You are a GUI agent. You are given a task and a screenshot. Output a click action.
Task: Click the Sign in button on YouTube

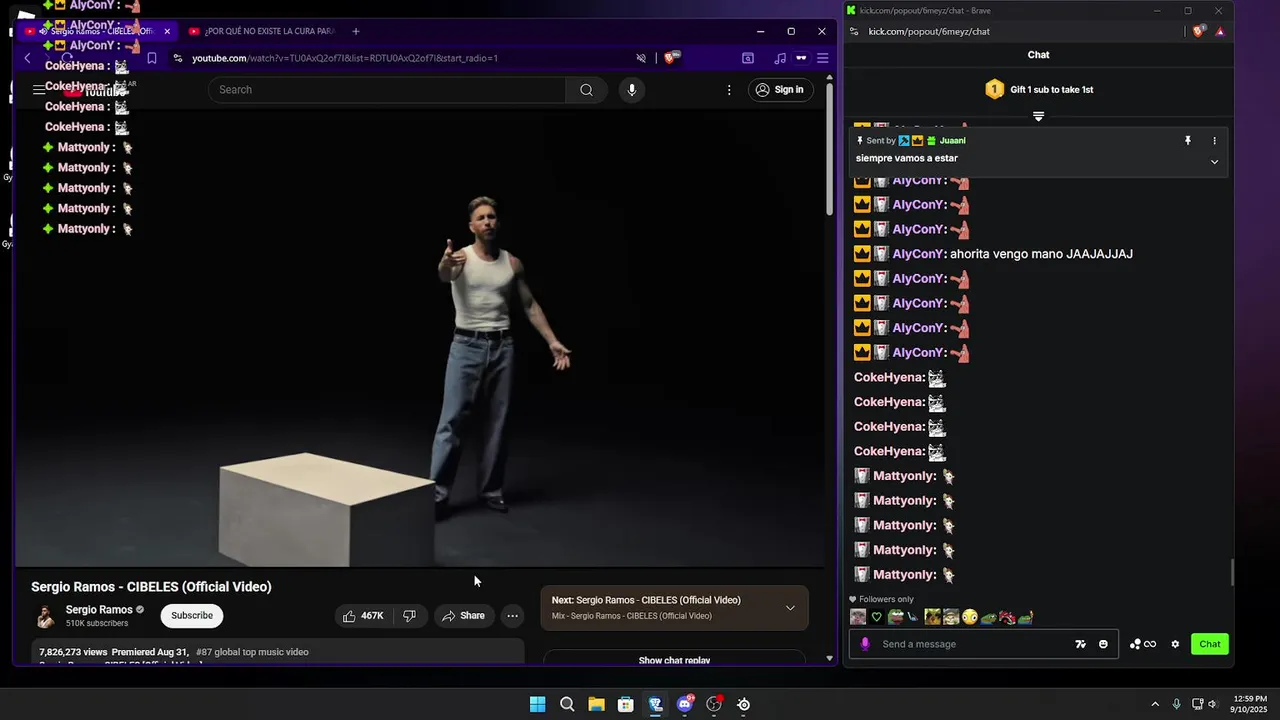(780, 90)
